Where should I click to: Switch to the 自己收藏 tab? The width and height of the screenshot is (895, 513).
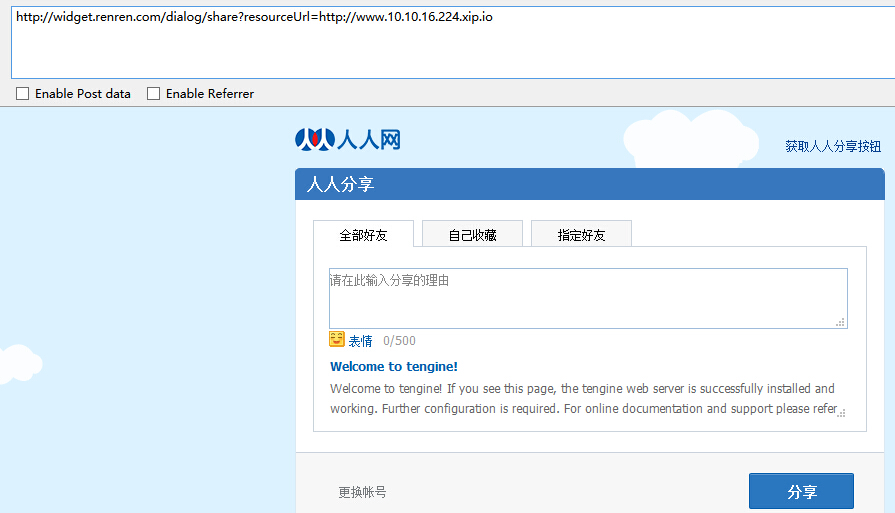(472, 234)
